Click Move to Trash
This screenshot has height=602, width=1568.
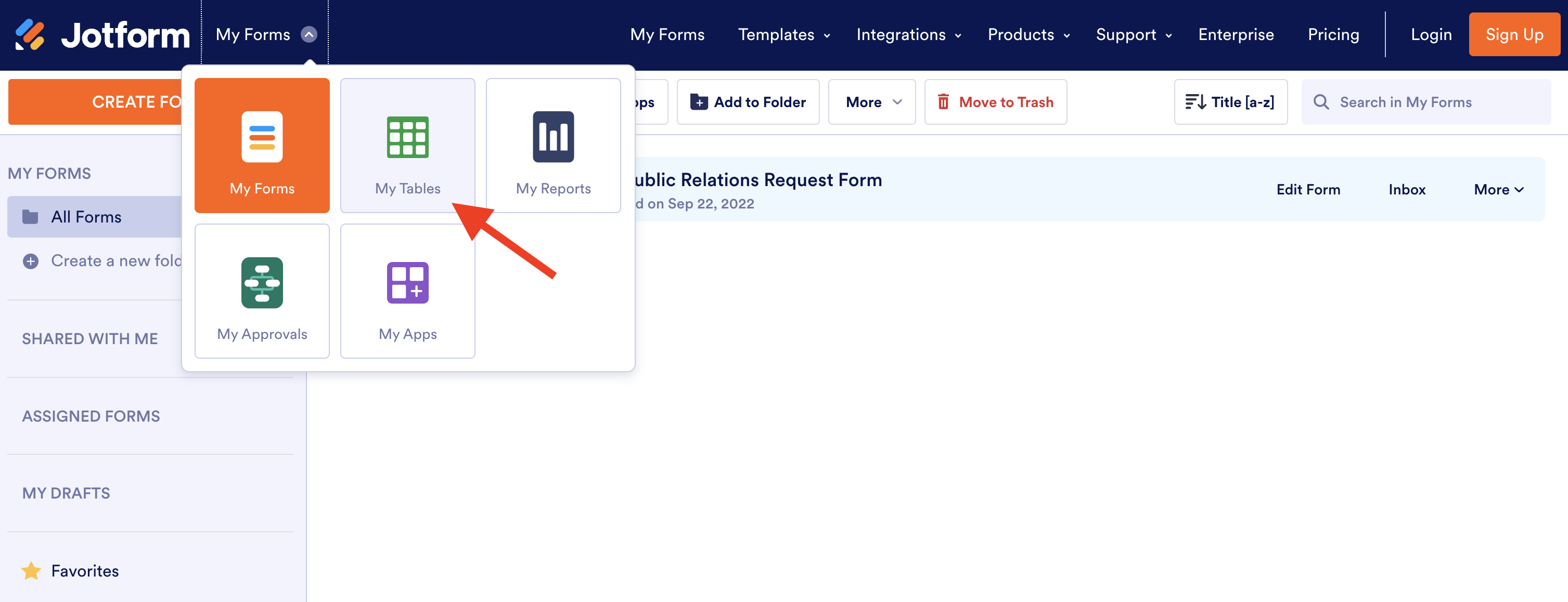[x=995, y=102]
